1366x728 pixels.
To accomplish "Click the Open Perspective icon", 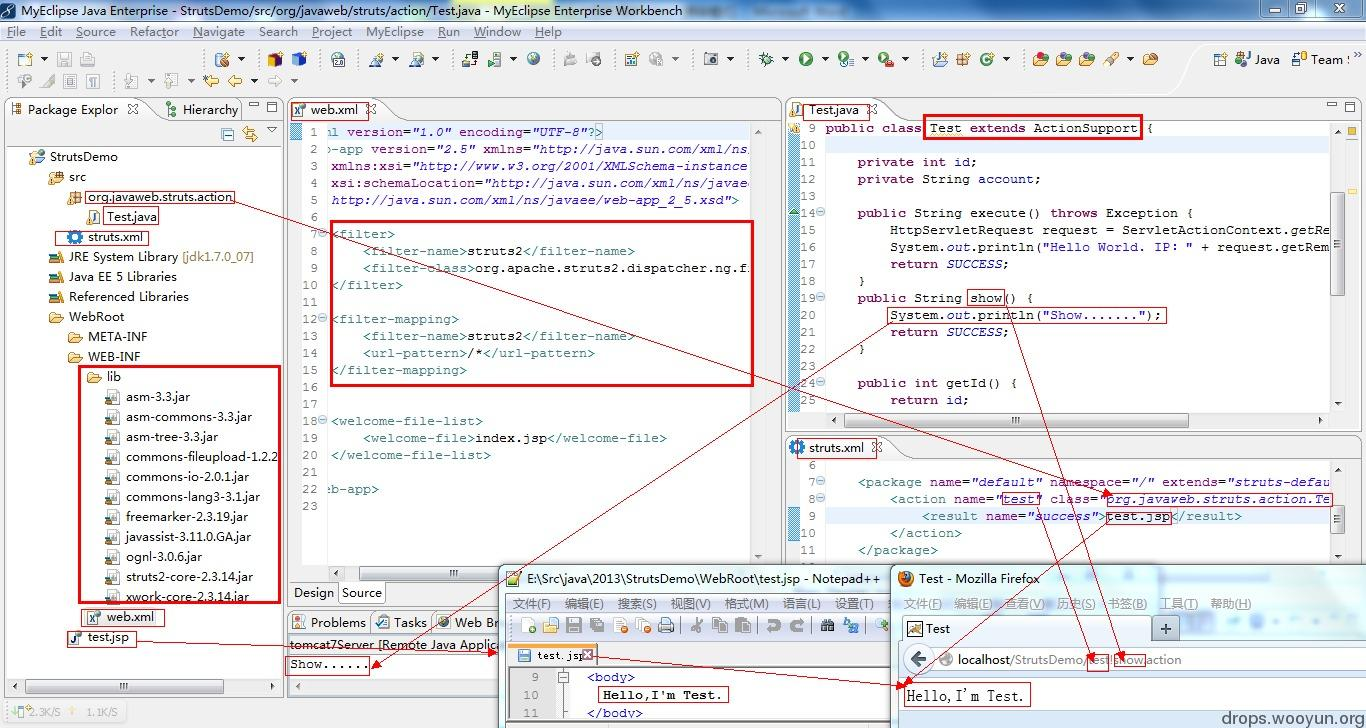I will pyautogui.click(x=1220, y=59).
